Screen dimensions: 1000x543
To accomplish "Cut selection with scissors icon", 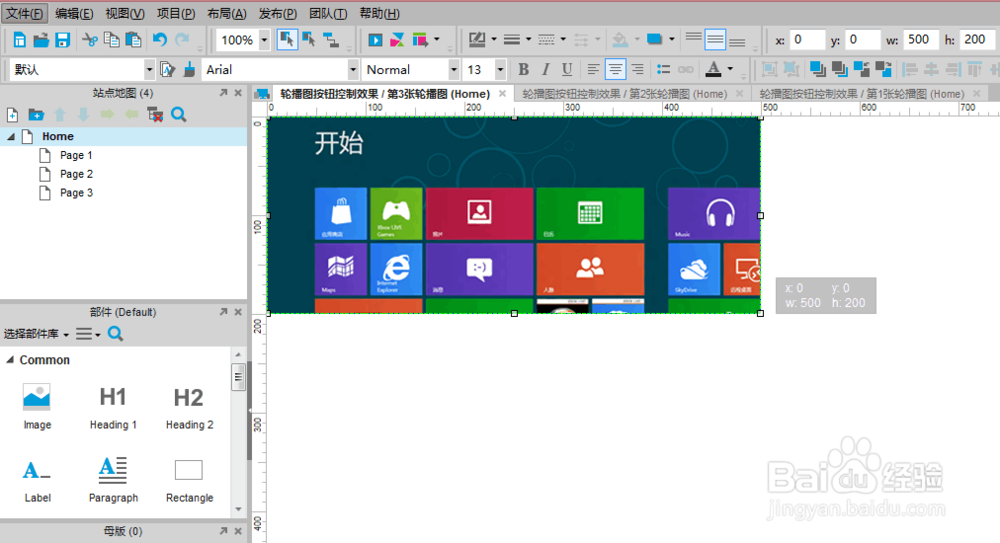I will coord(90,40).
